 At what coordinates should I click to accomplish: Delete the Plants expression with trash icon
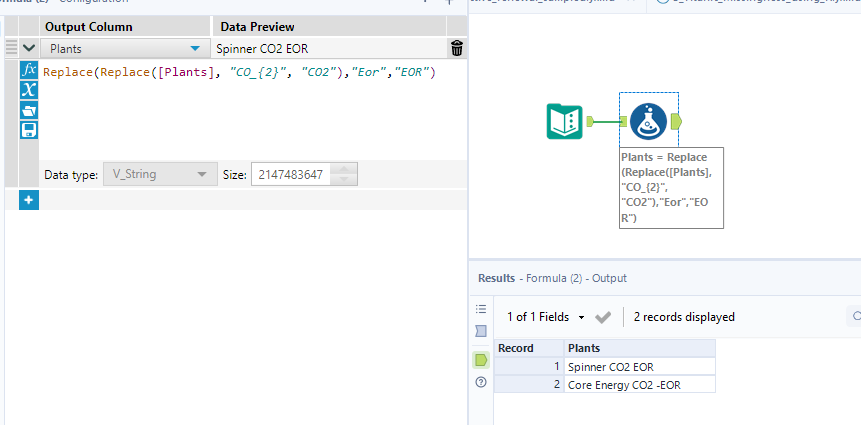(x=457, y=48)
